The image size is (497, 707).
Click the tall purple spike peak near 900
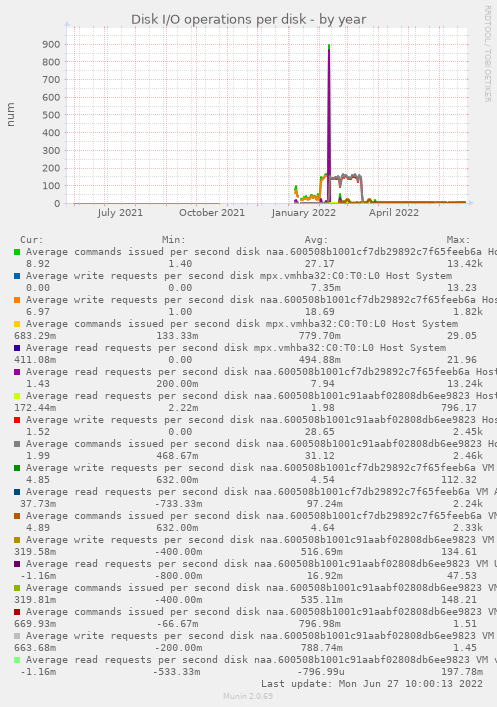click(x=329, y=47)
